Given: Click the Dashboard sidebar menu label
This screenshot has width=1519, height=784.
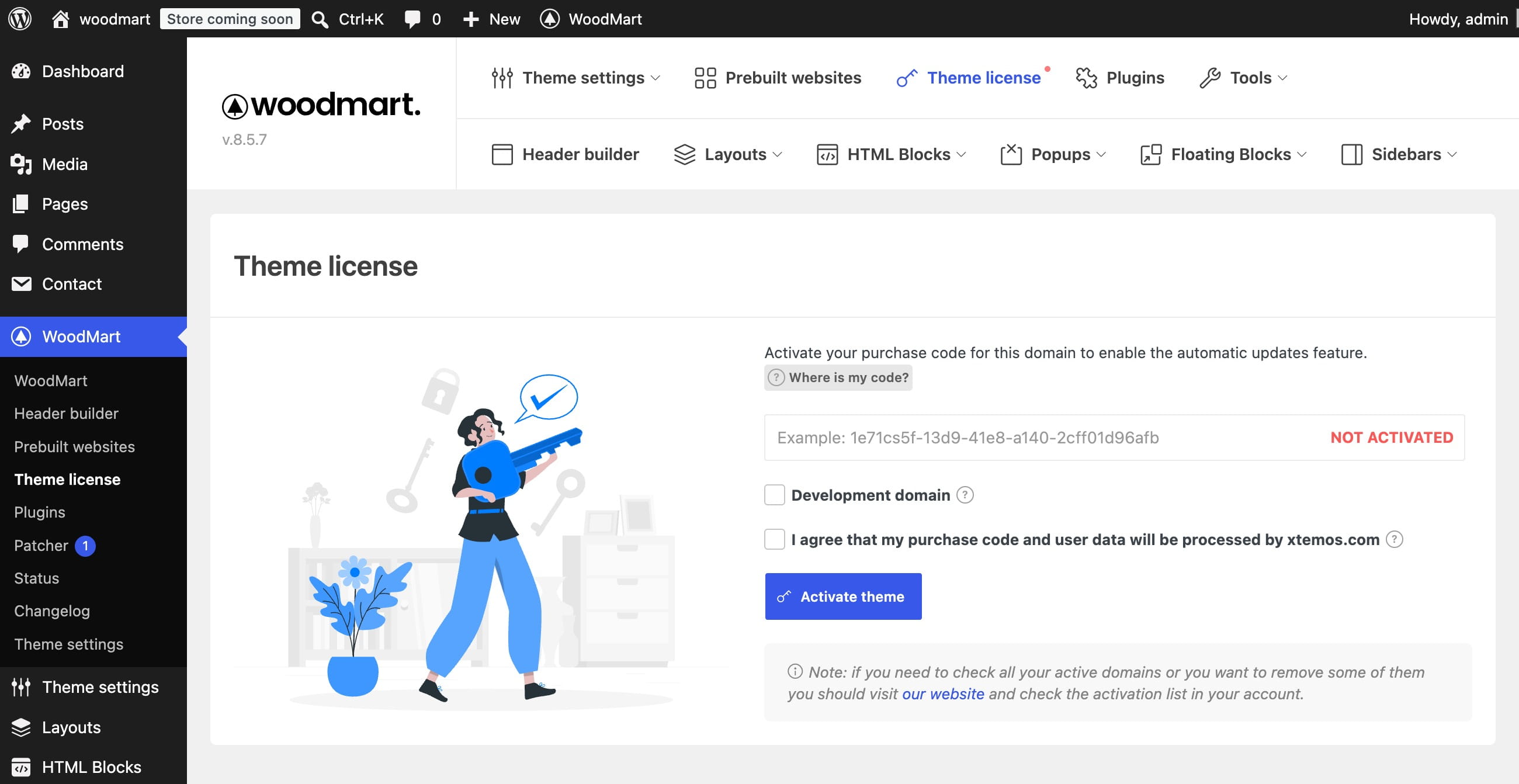Looking at the screenshot, I should coord(83,71).
